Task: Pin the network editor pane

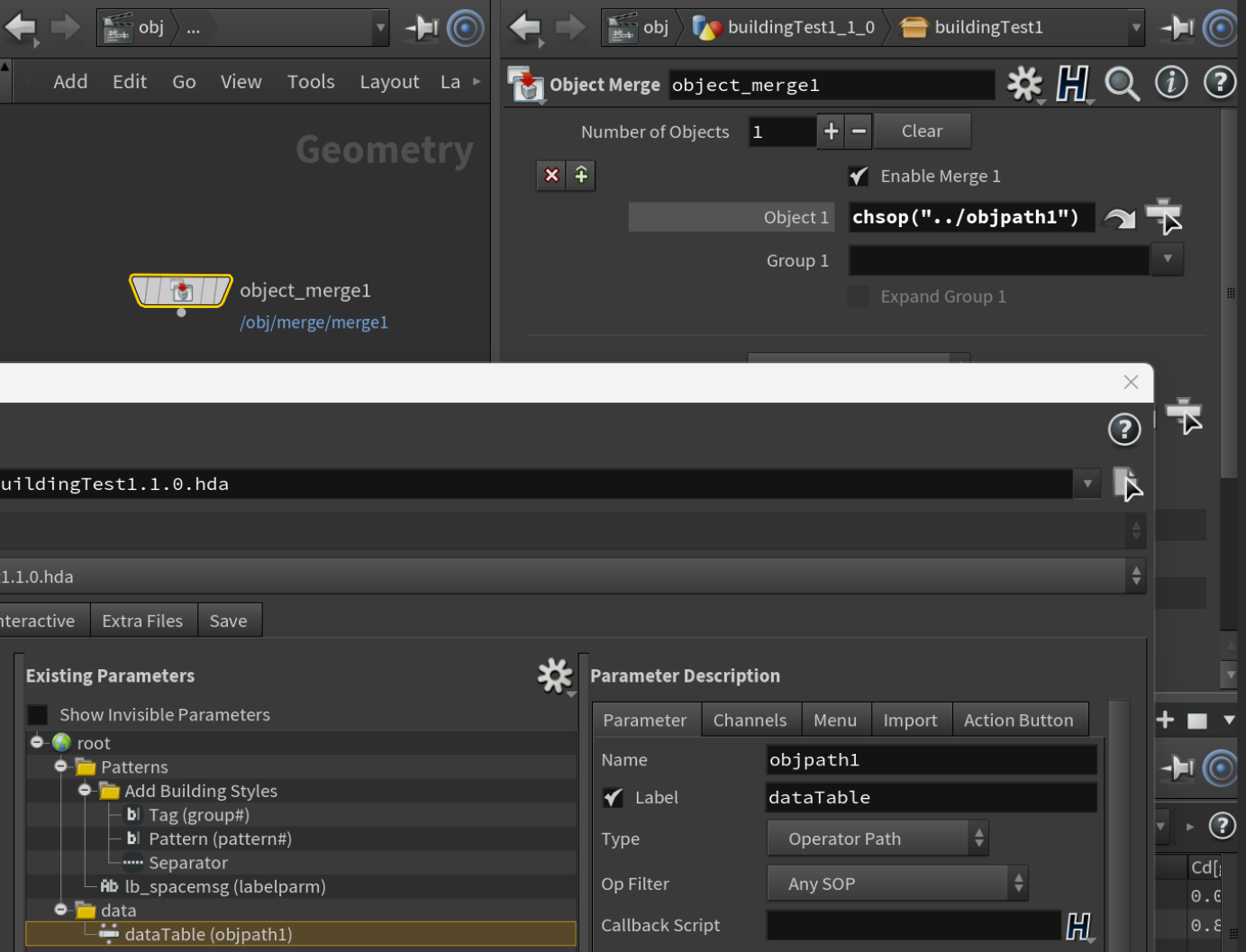Action: tap(422, 28)
